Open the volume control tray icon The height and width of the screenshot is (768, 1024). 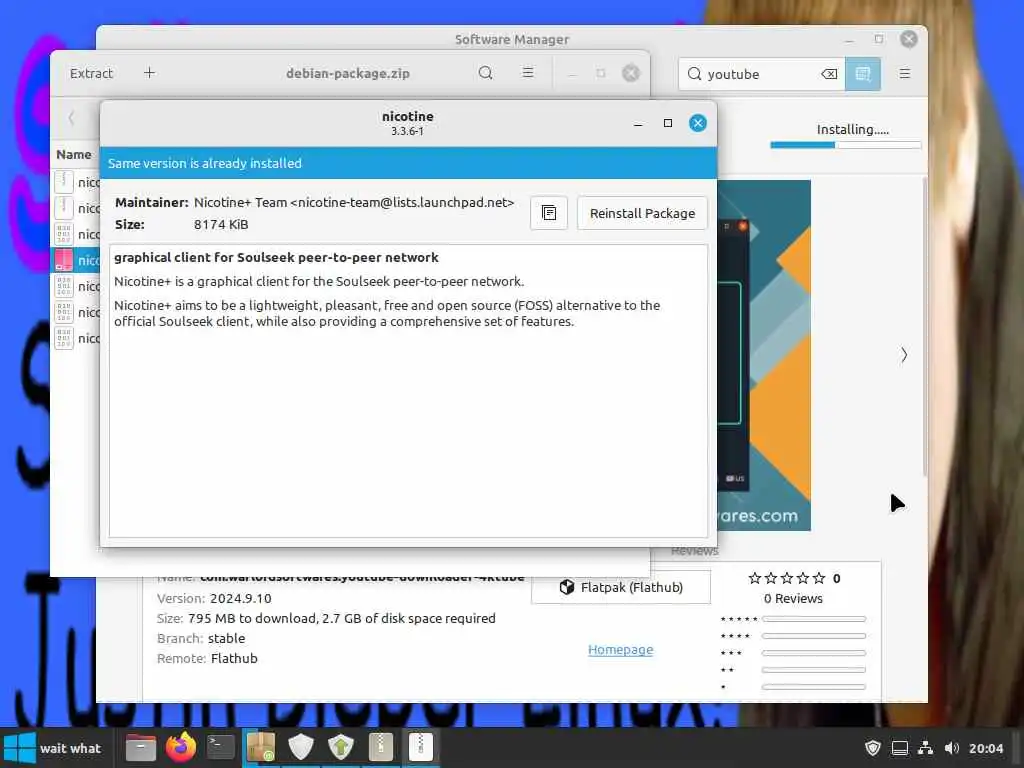(952, 748)
